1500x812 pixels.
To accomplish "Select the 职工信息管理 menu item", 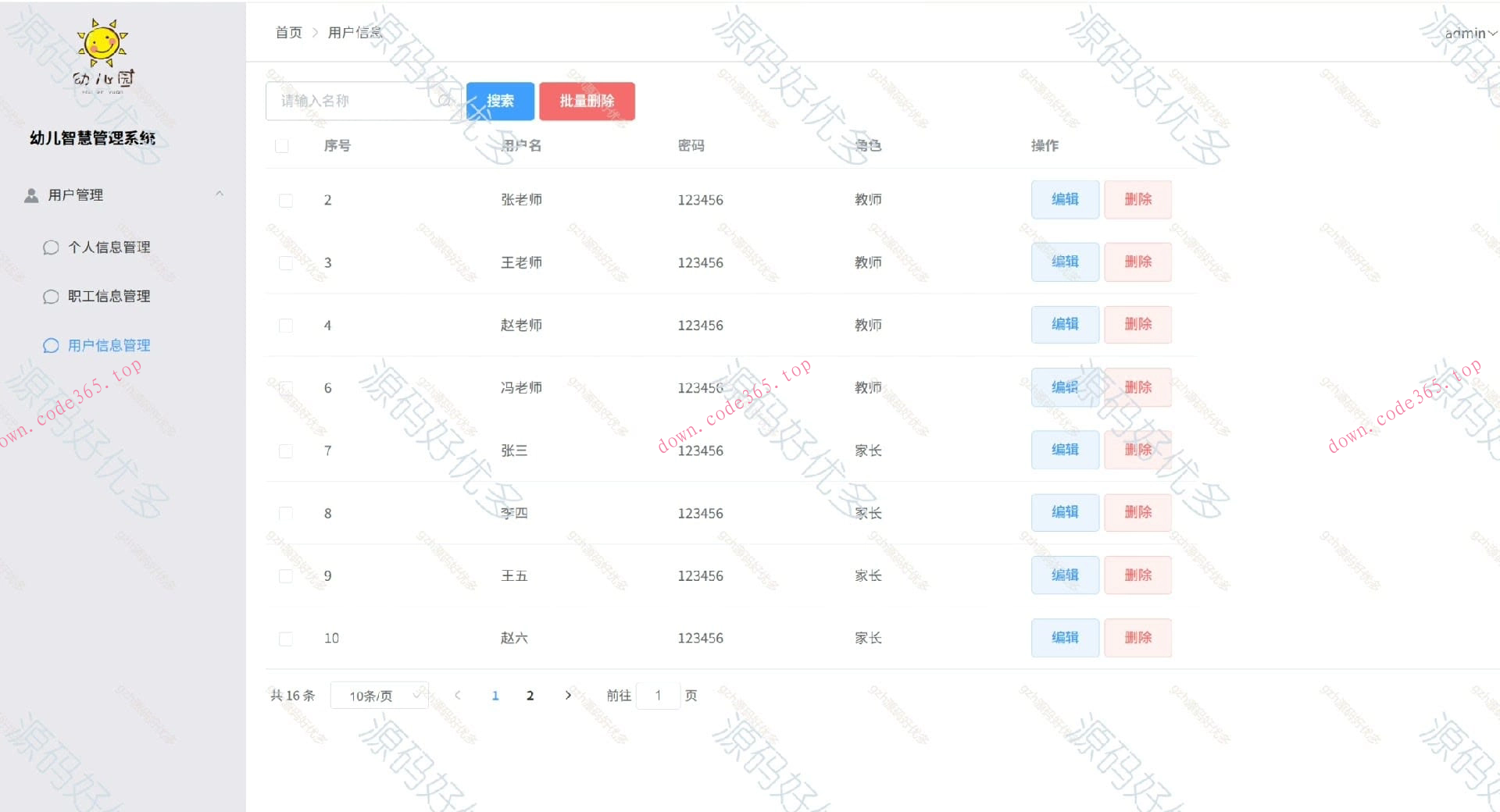I will 109,297.
